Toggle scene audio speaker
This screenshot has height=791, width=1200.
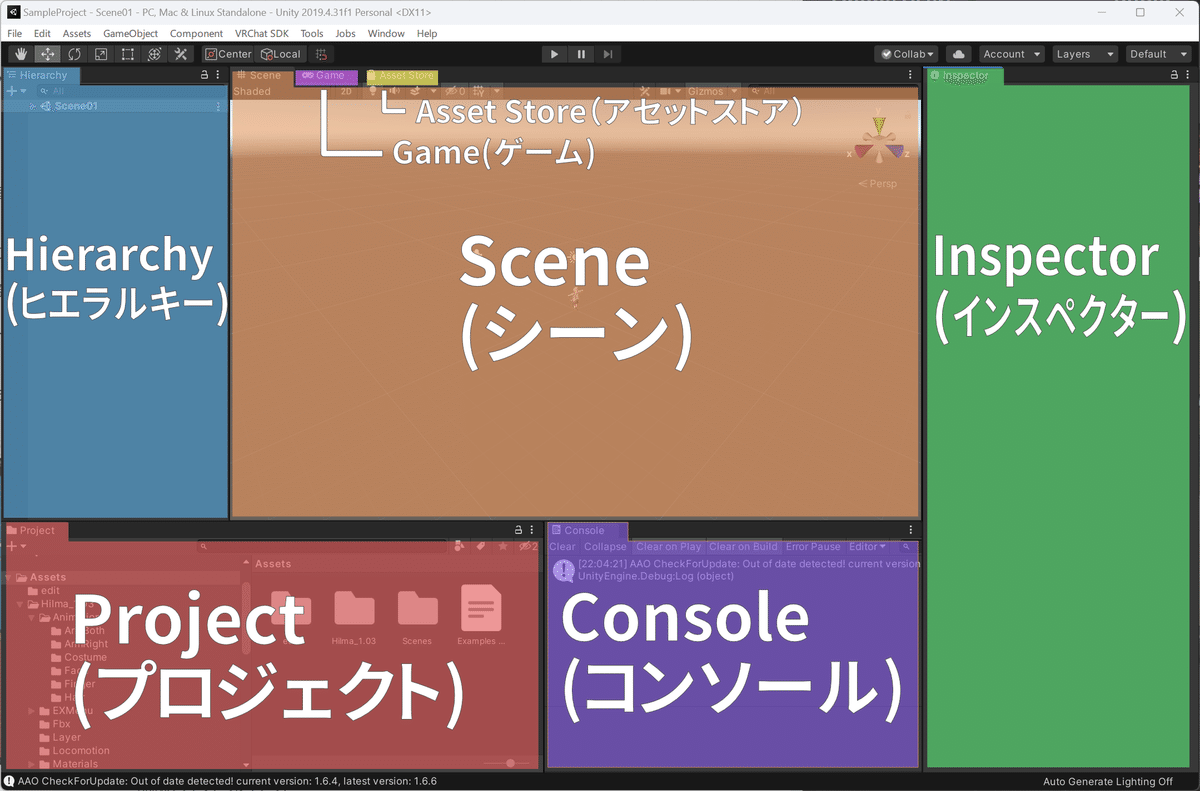[396, 91]
